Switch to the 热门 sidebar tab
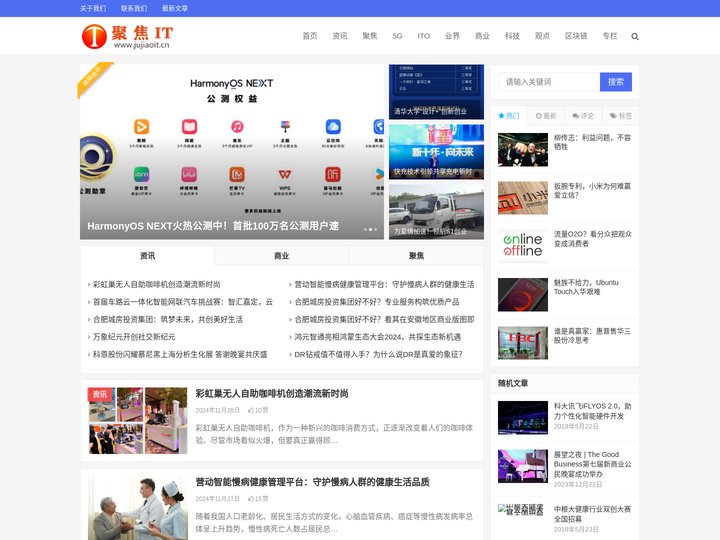This screenshot has height=540, width=720. click(509, 116)
